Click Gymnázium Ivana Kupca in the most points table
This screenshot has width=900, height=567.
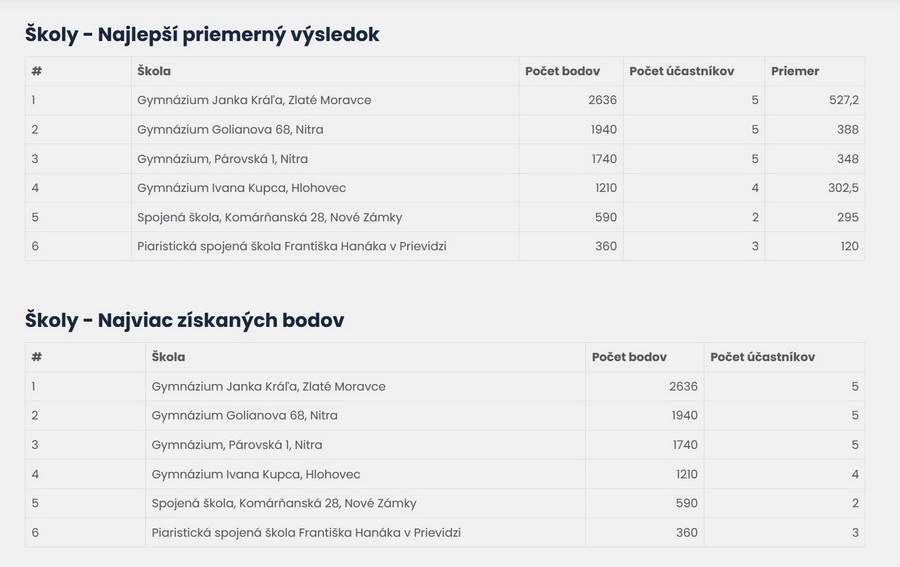tap(256, 474)
